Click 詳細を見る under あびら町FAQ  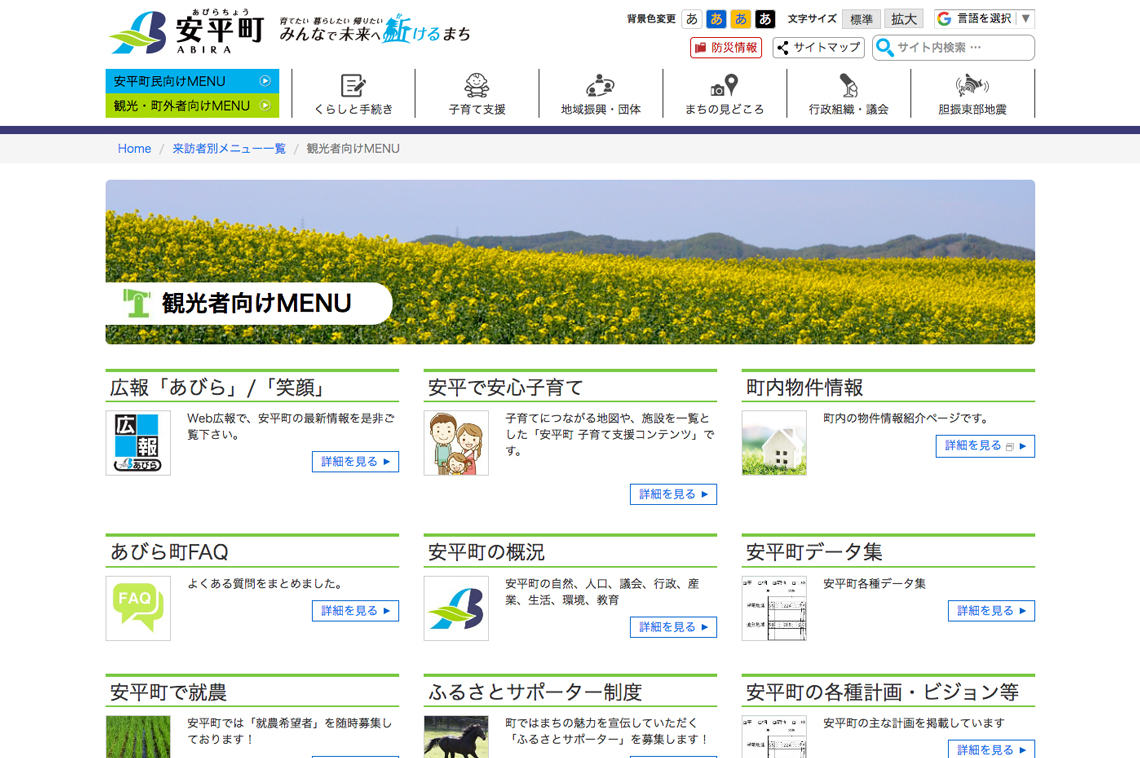[356, 610]
